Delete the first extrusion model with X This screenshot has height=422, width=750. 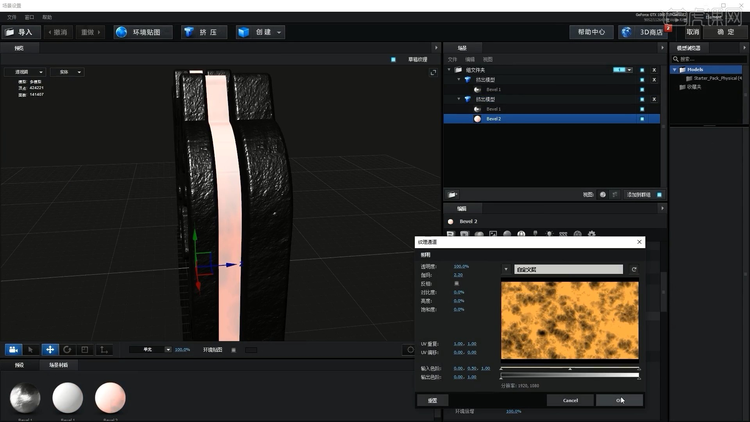click(x=654, y=80)
